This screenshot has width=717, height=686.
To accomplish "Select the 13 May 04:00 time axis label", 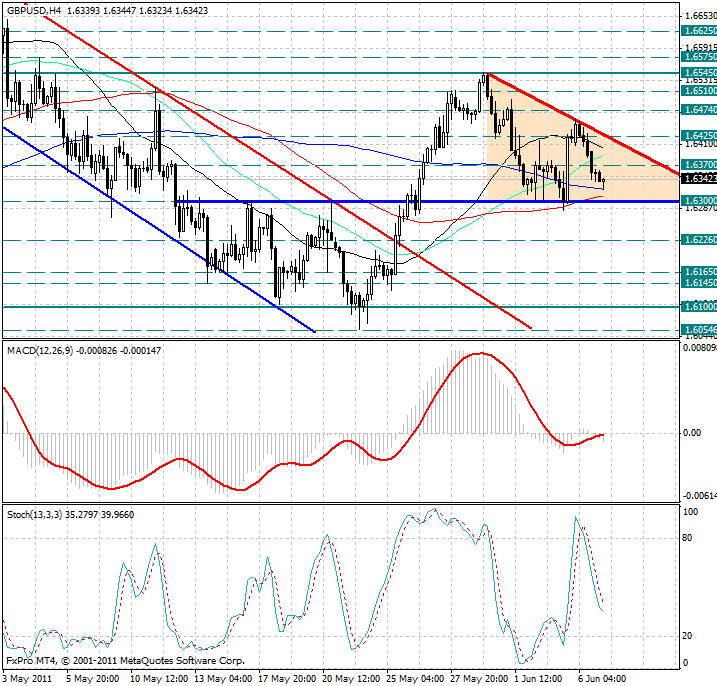I will pos(223,678).
